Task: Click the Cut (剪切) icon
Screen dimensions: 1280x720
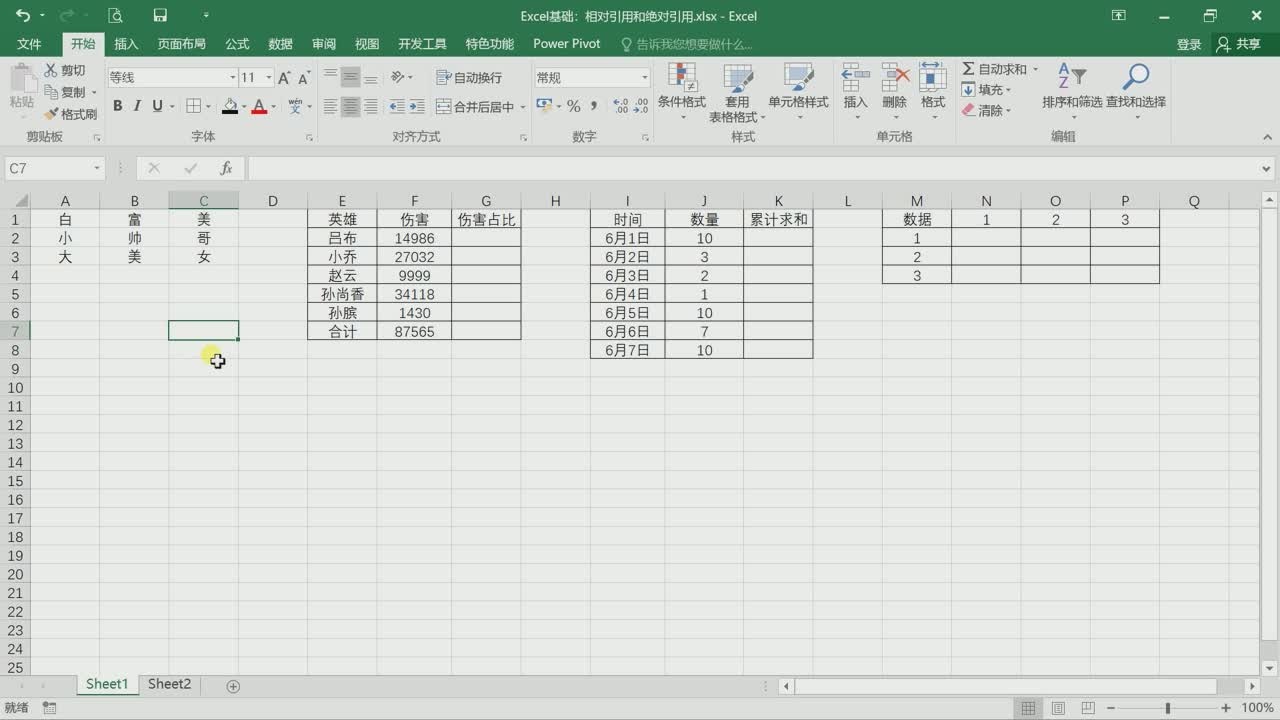Action: pos(51,70)
